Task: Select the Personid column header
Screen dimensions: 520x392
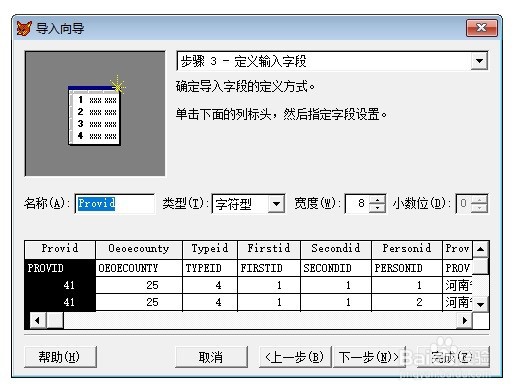Action: click(407, 250)
